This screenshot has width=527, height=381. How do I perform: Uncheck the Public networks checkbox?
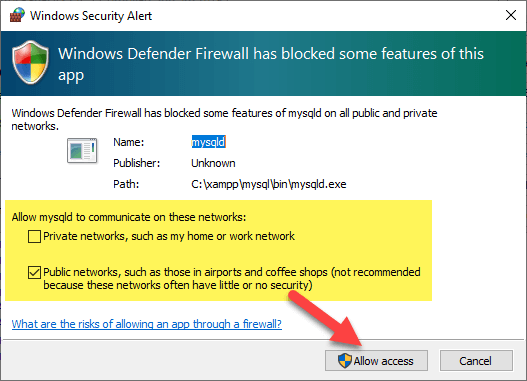[34, 272]
